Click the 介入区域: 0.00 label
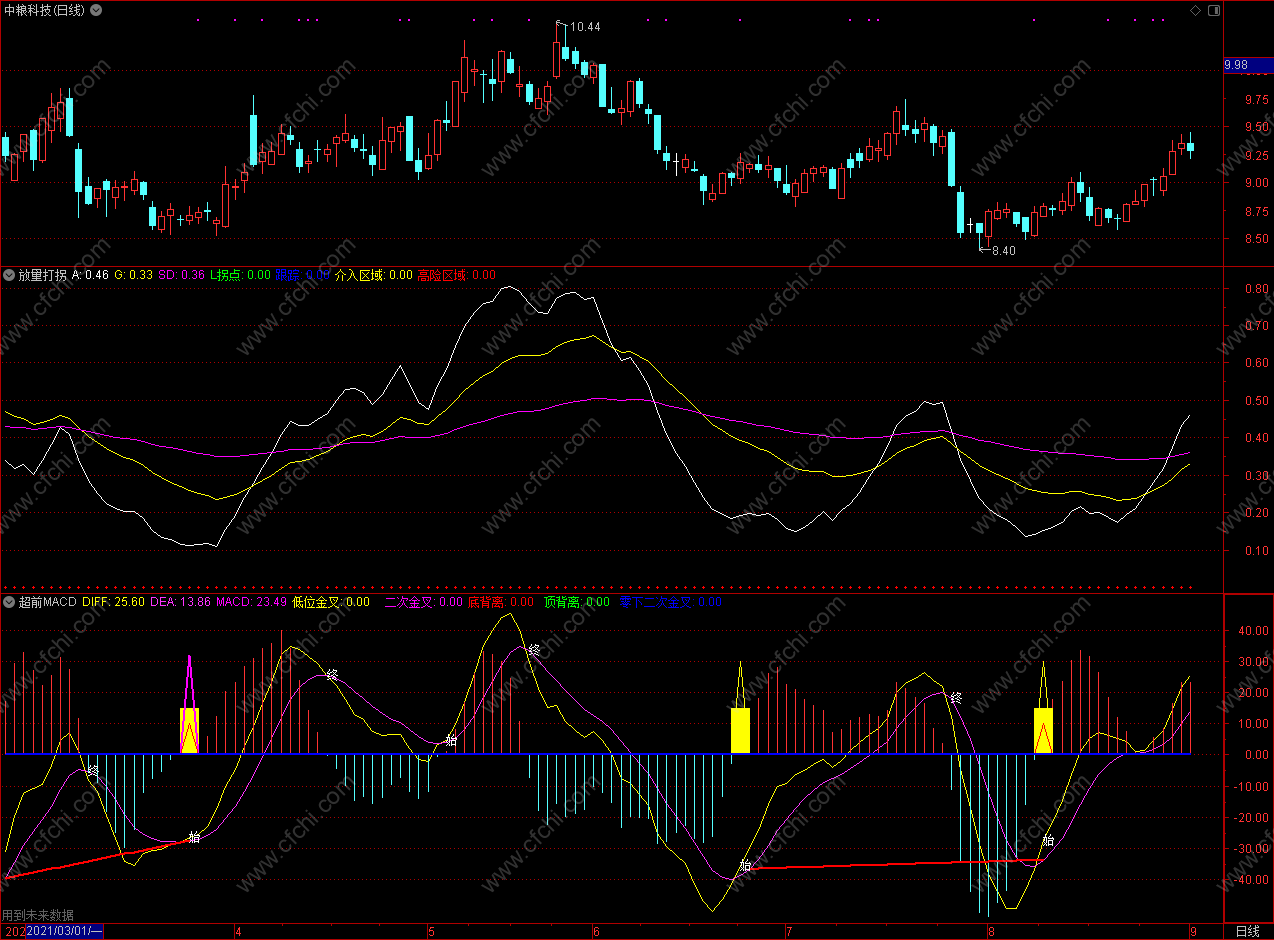Viewport: 1274px width, 940px height. pyautogui.click(x=373, y=275)
